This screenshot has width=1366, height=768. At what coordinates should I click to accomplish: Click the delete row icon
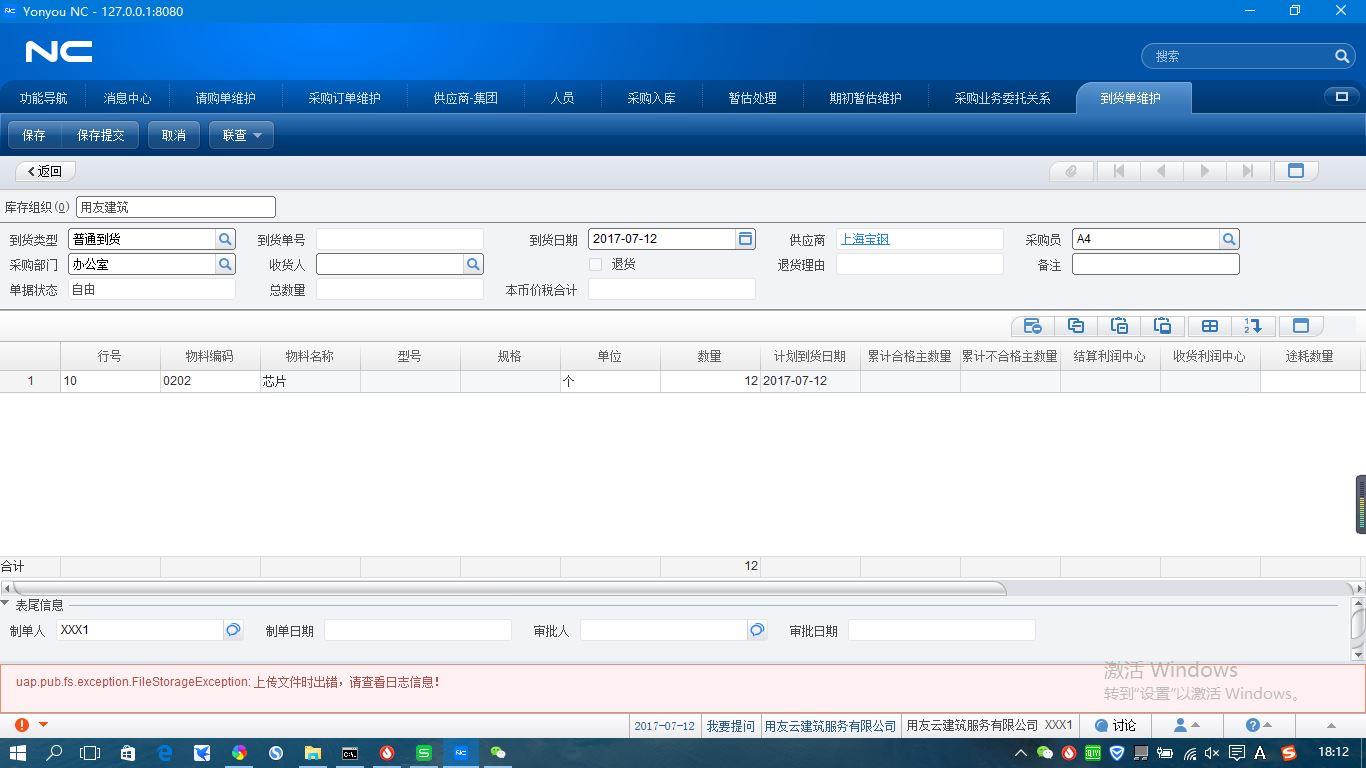tap(1033, 326)
